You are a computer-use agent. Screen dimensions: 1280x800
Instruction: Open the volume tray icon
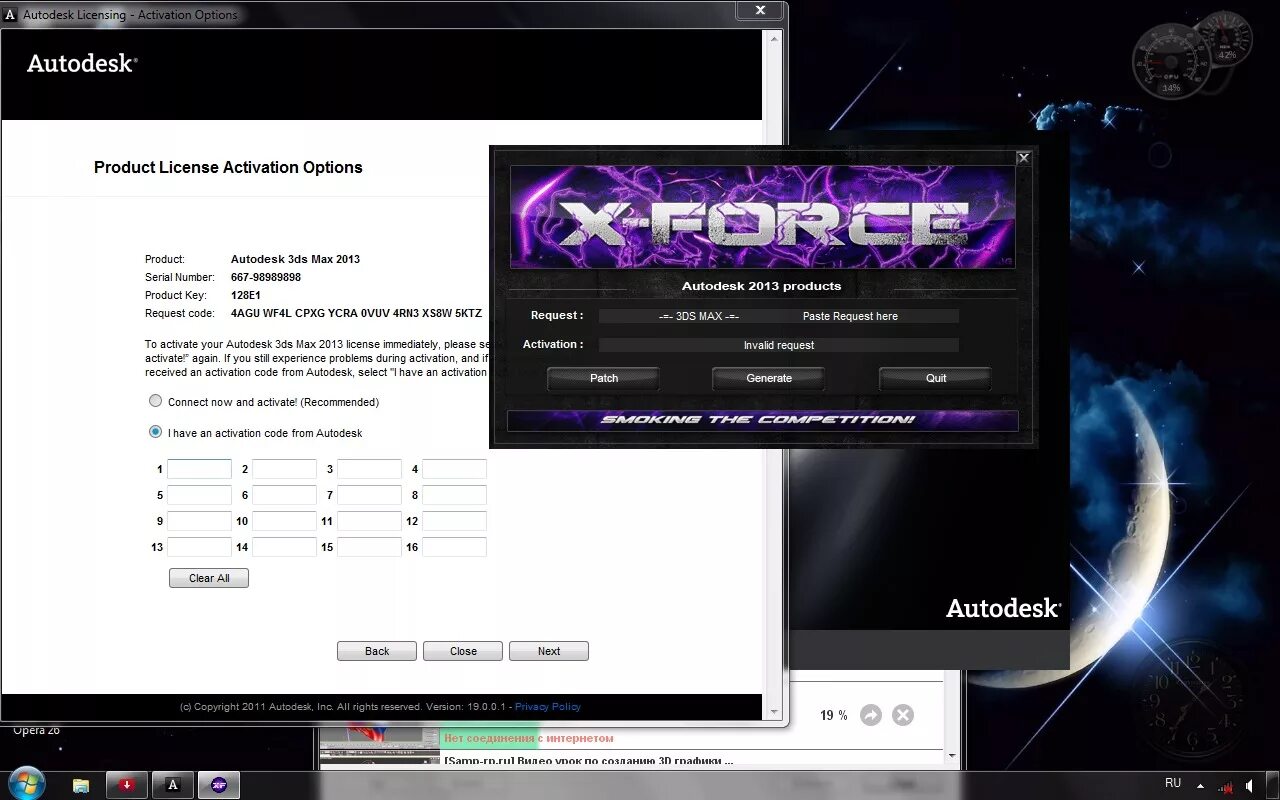1251,787
